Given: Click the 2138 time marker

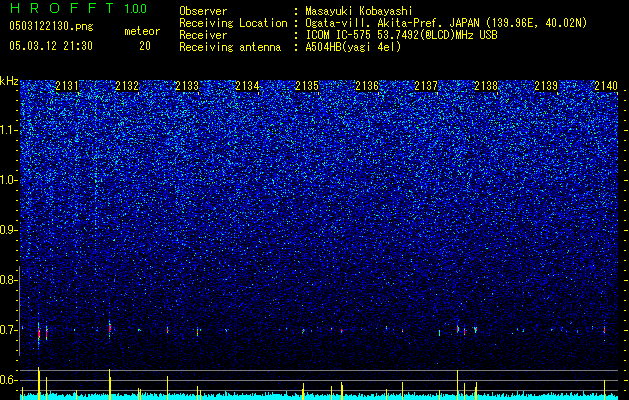Looking at the screenshot, I should point(486,85).
